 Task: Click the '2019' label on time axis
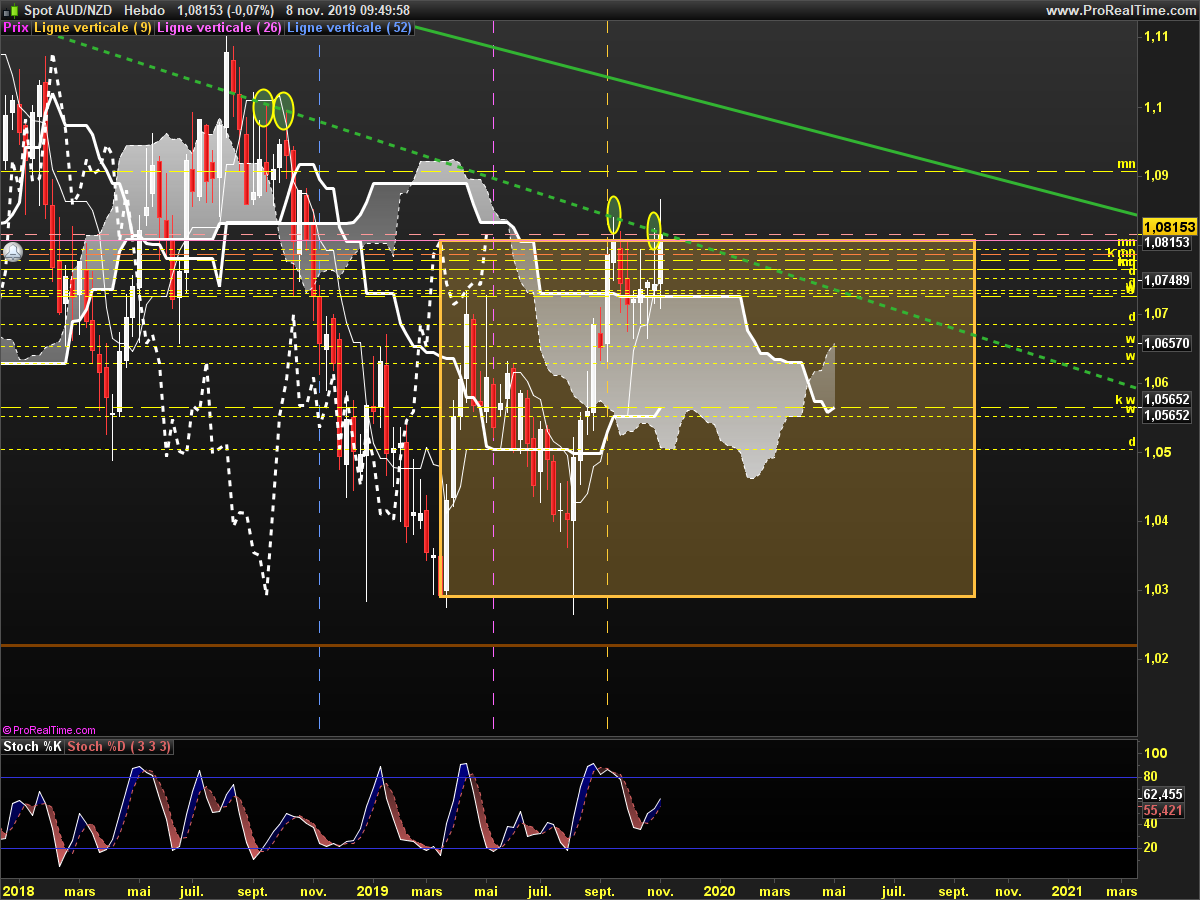click(372, 890)
